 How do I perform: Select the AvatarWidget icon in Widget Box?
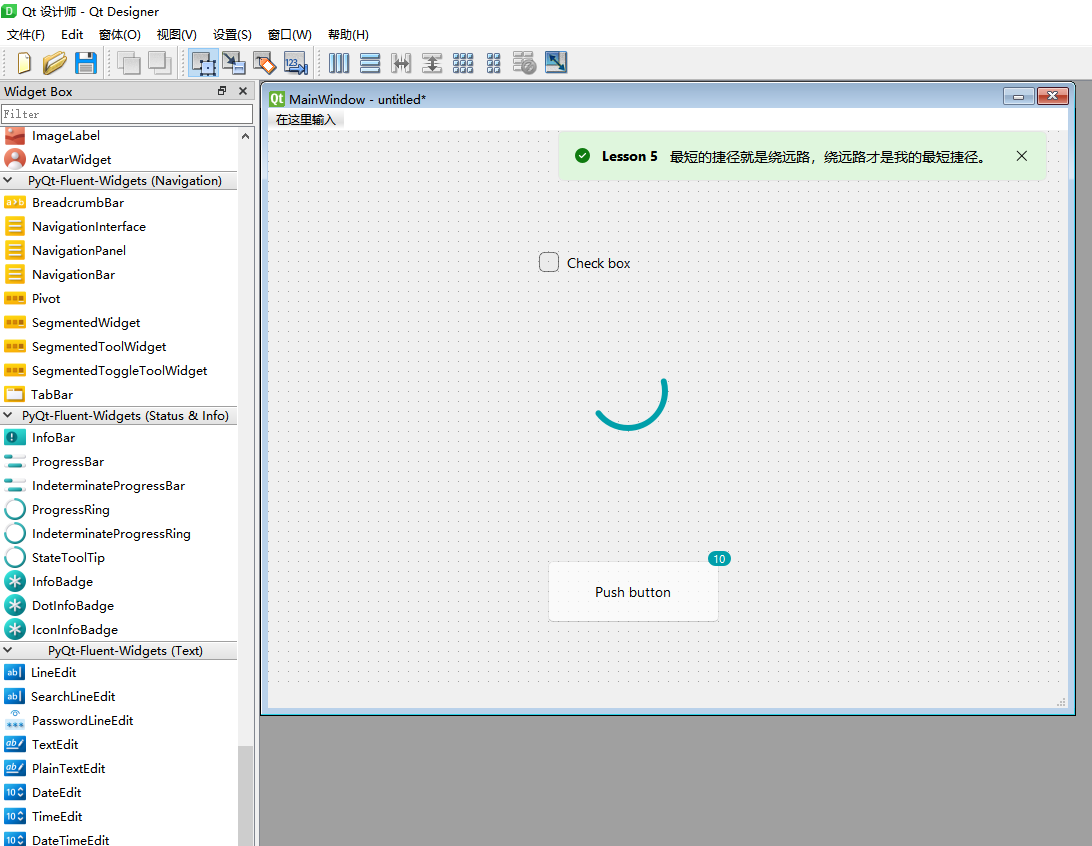[15, 159]
